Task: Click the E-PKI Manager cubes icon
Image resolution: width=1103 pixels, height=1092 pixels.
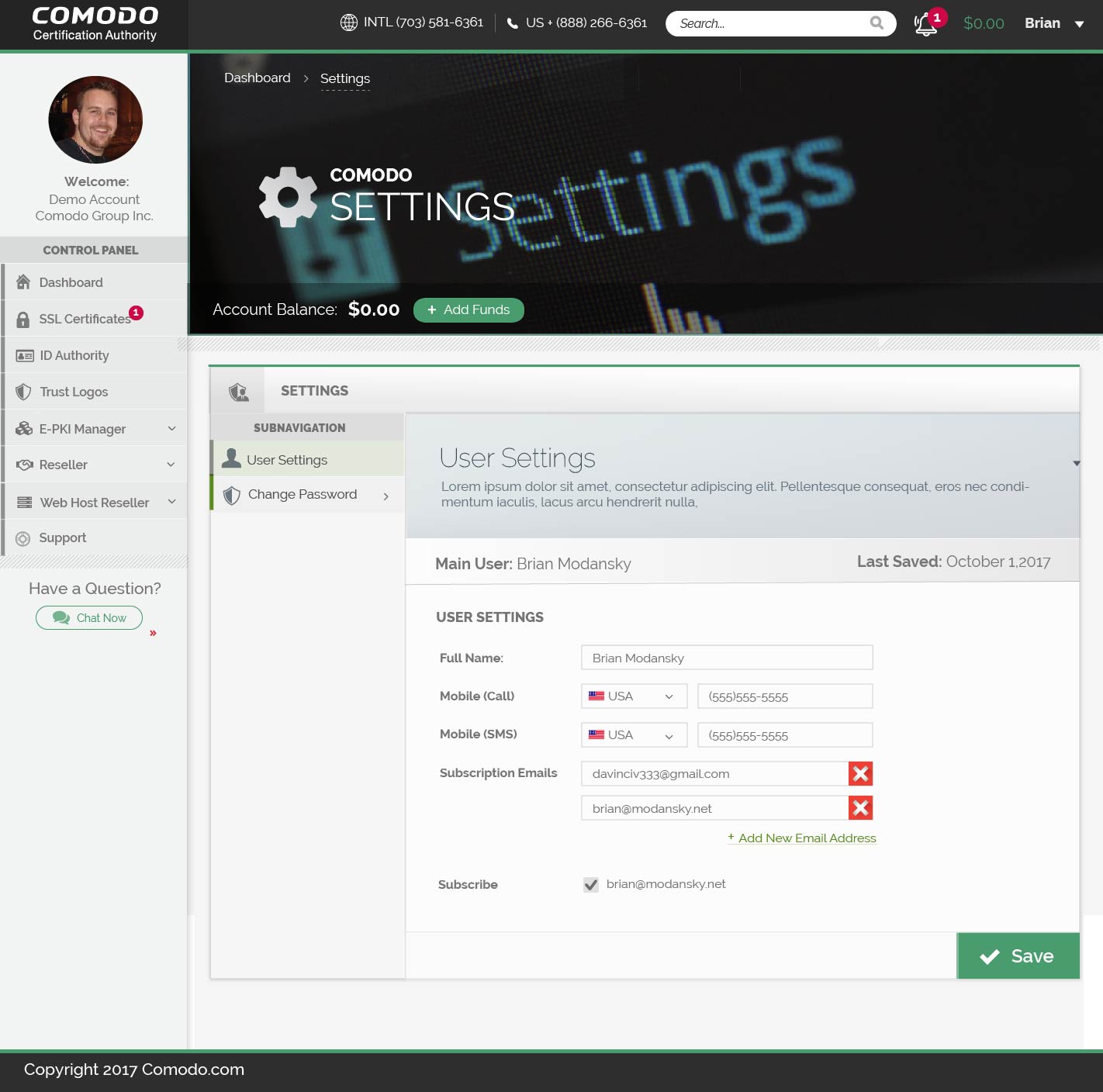Action: pyautogui.click(x=24, y=428)
